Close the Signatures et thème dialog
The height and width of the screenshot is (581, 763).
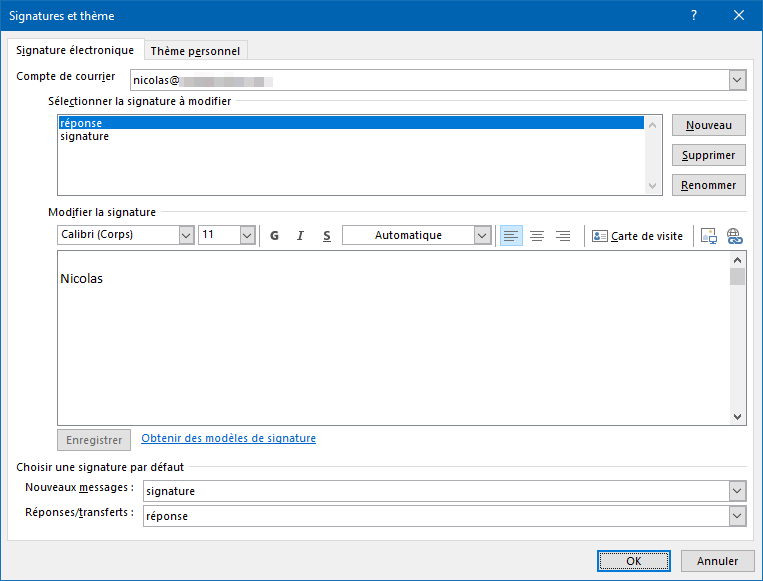tap(739, 16)
